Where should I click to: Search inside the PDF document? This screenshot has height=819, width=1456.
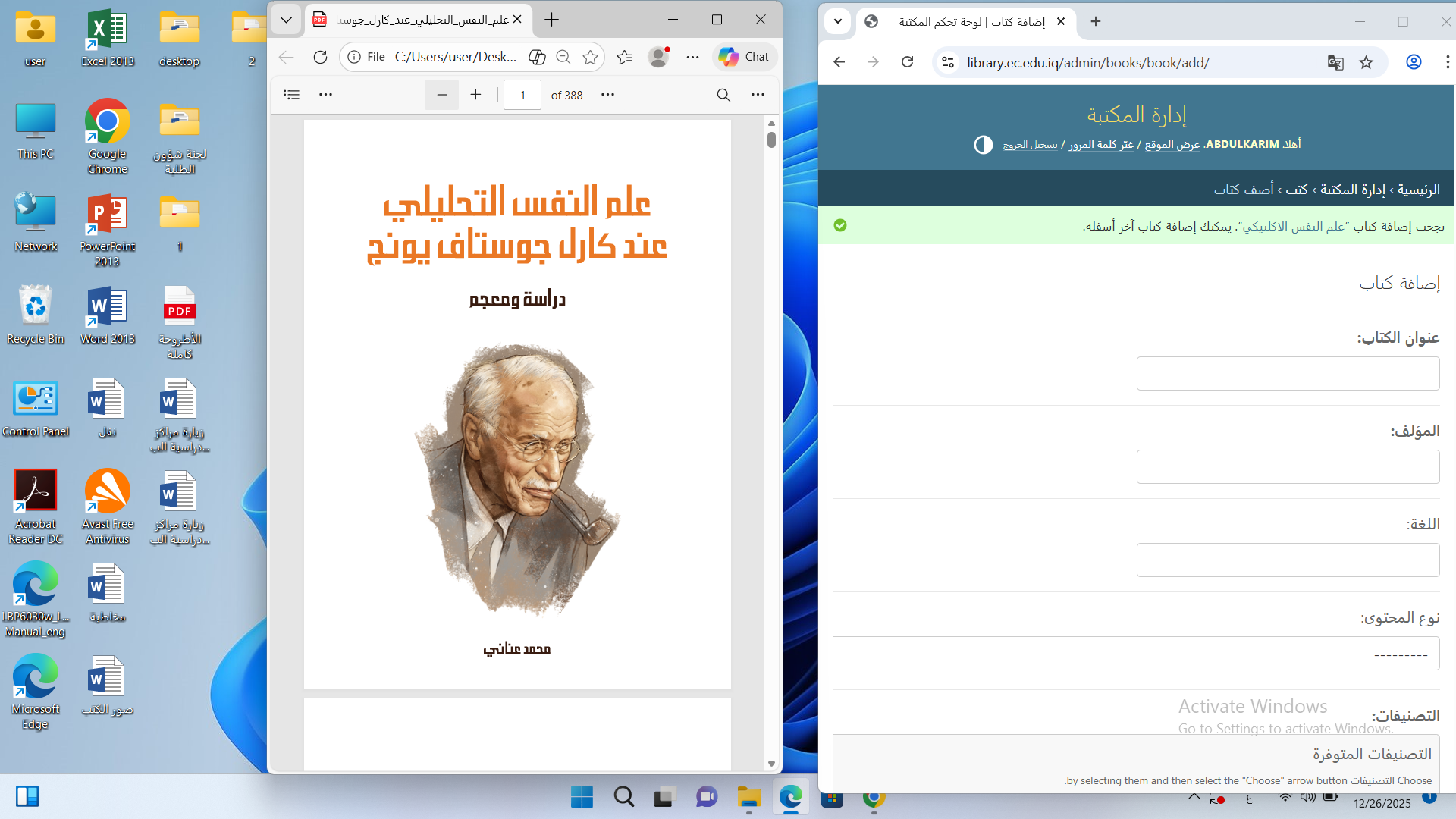point(723,95)
